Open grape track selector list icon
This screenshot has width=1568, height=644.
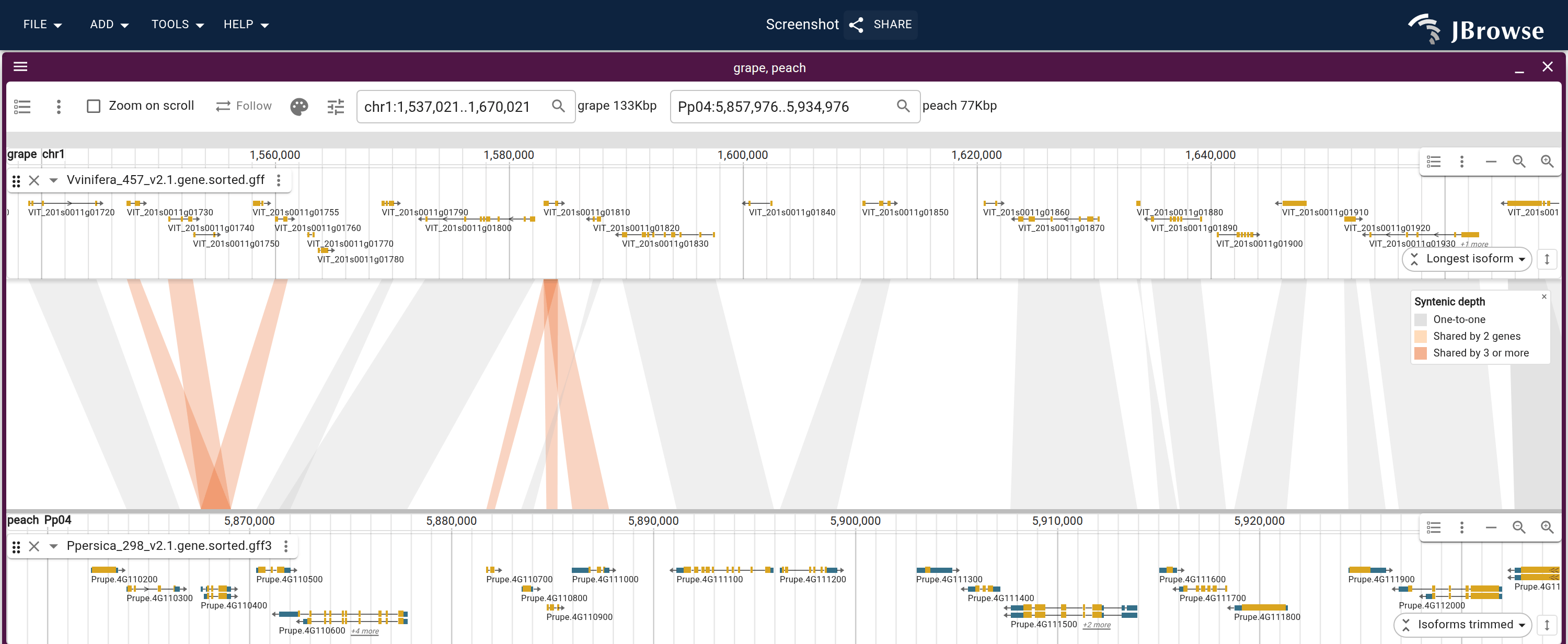(1434, 162)
